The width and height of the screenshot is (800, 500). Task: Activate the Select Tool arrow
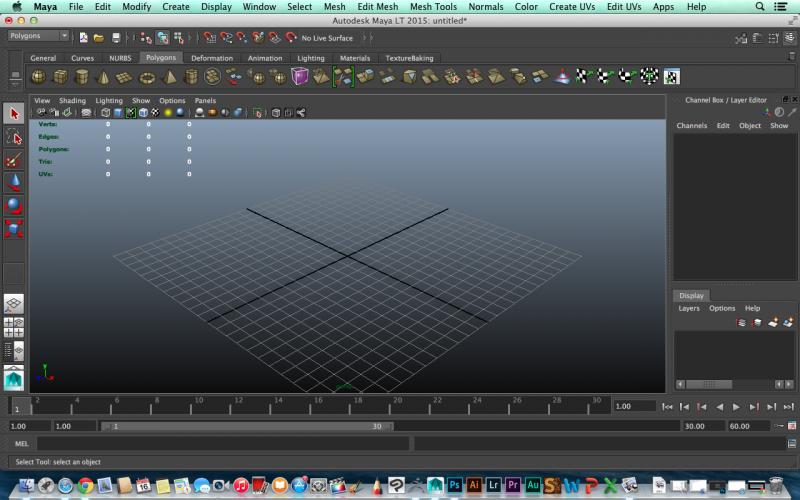pos(14,114)
